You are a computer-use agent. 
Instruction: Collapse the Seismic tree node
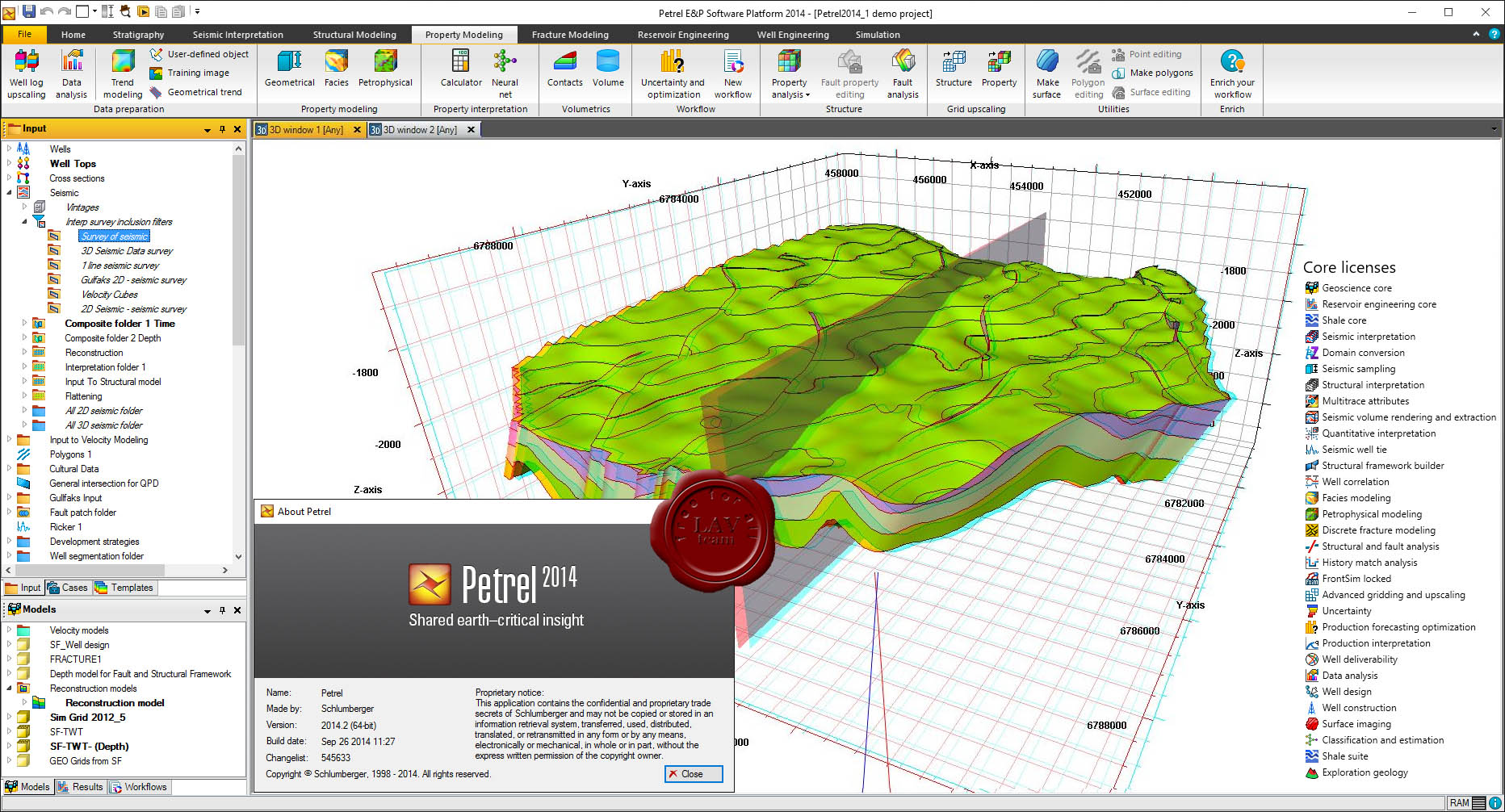[x=9, y=192]
